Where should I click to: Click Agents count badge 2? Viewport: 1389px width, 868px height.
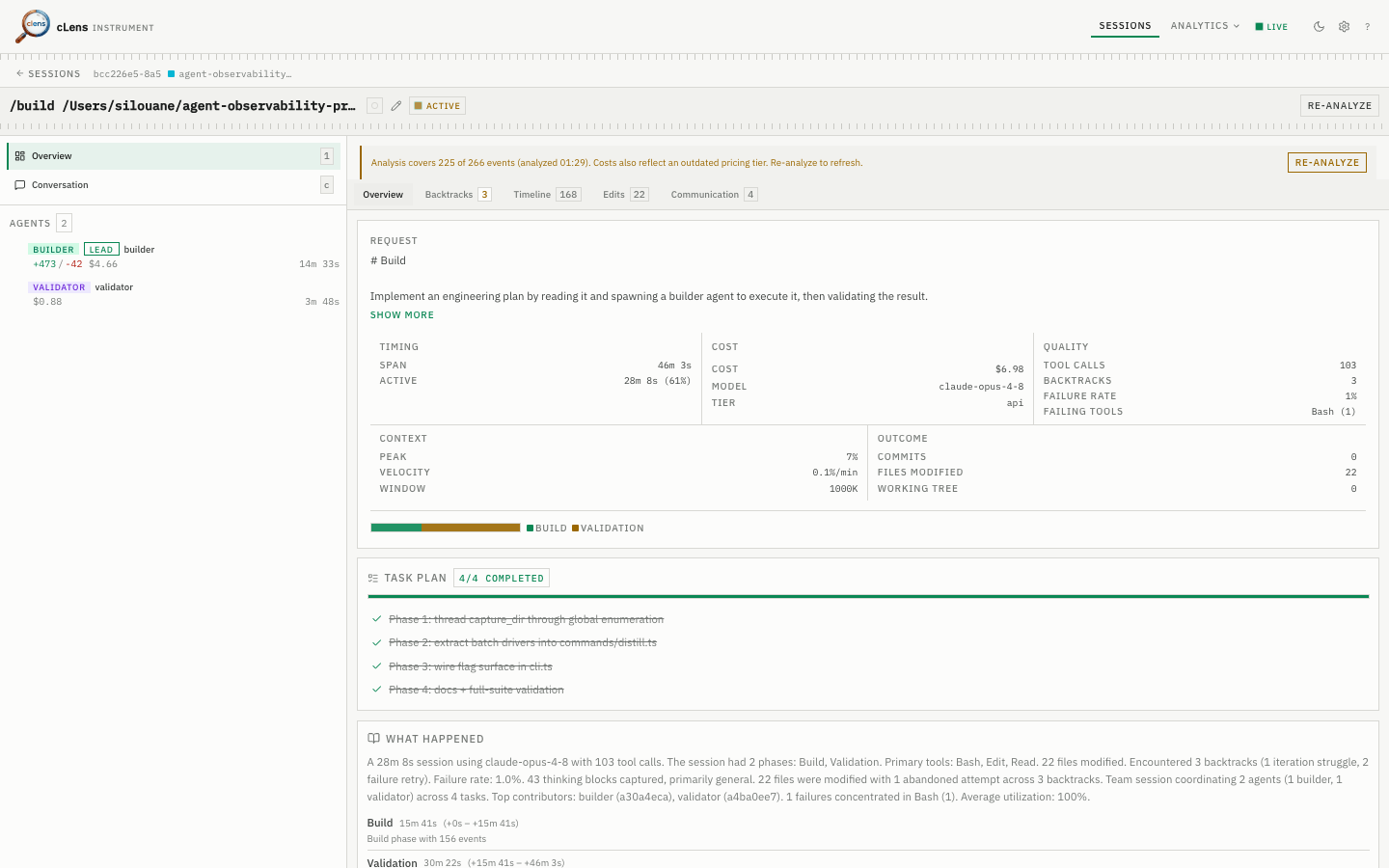pos(64,223)
